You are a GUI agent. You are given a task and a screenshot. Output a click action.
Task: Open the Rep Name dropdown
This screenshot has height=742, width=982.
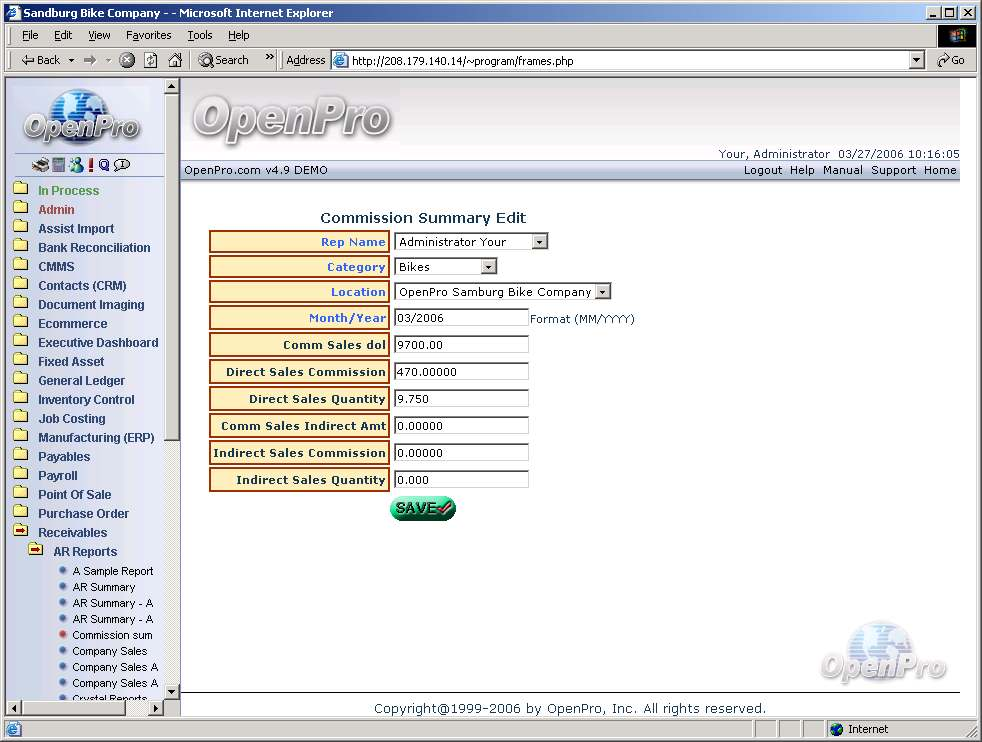pyautogui.click(x=540, y=242)
